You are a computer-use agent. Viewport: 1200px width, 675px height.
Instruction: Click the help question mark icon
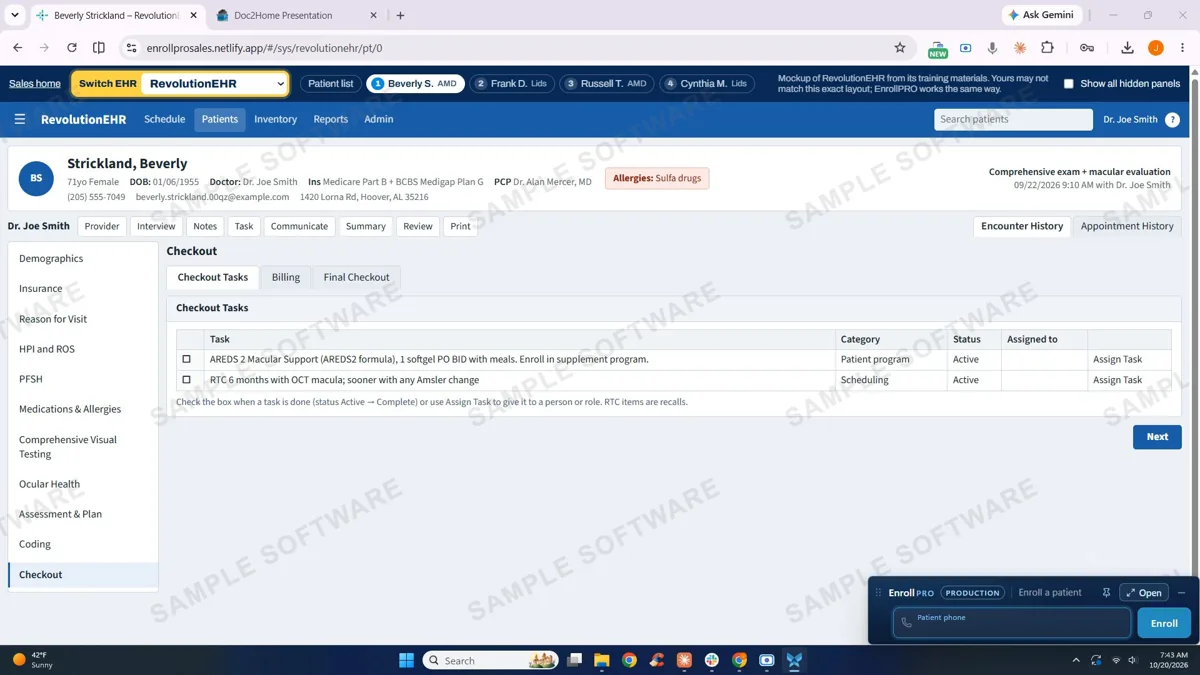1172,120
